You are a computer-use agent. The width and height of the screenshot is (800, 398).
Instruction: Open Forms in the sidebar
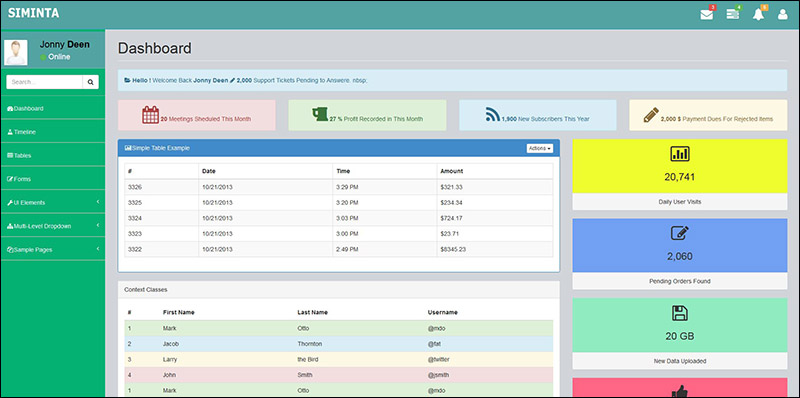[53, 179]
